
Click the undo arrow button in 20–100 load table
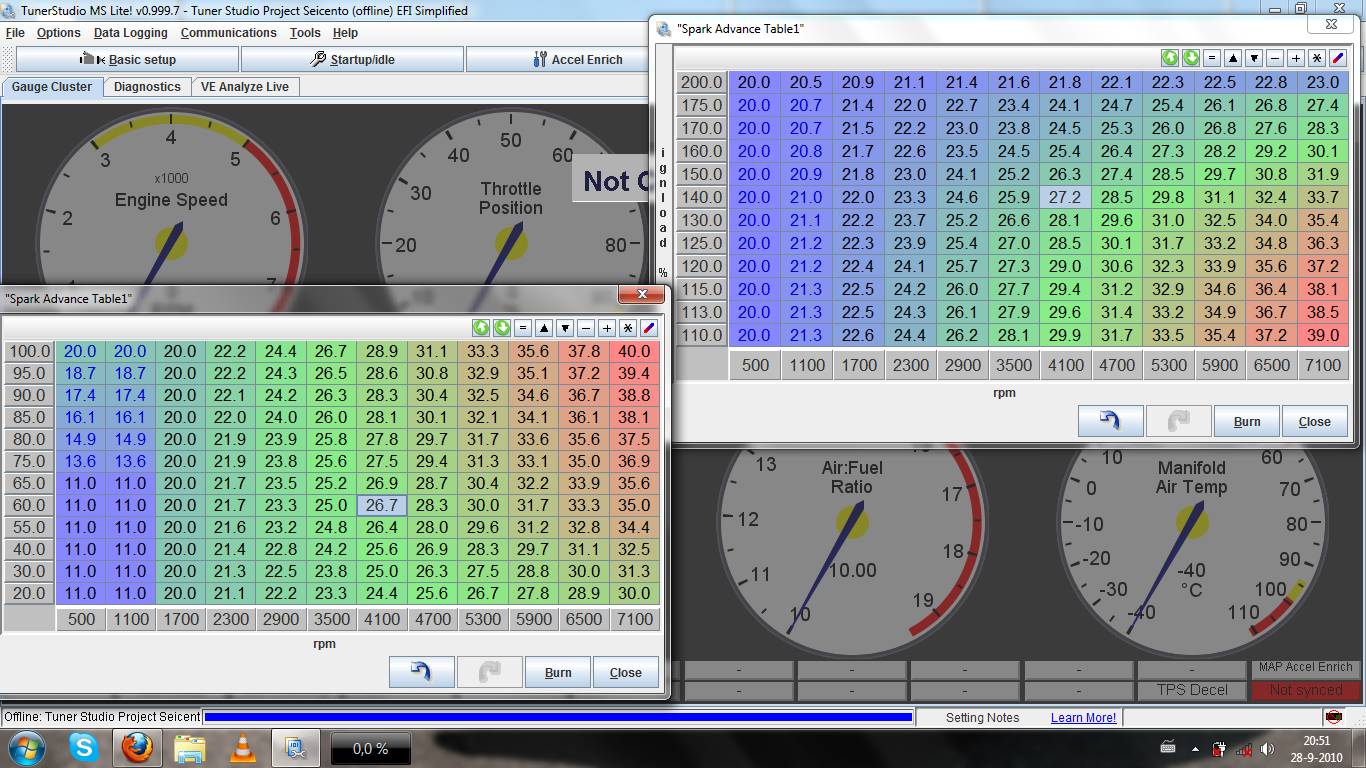(422, 672)
